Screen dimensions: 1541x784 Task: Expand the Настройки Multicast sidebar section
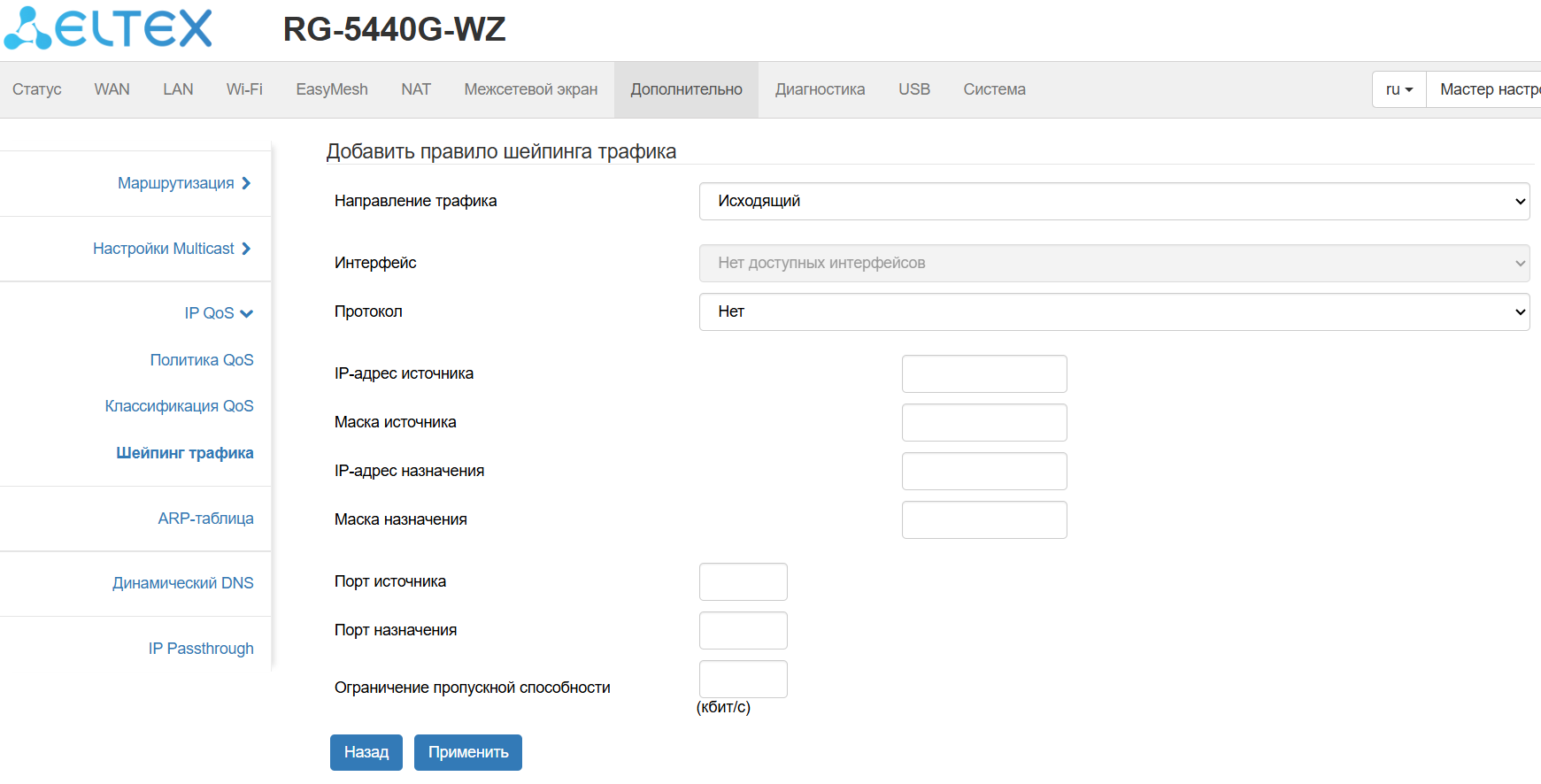click(x=172, y=249)
